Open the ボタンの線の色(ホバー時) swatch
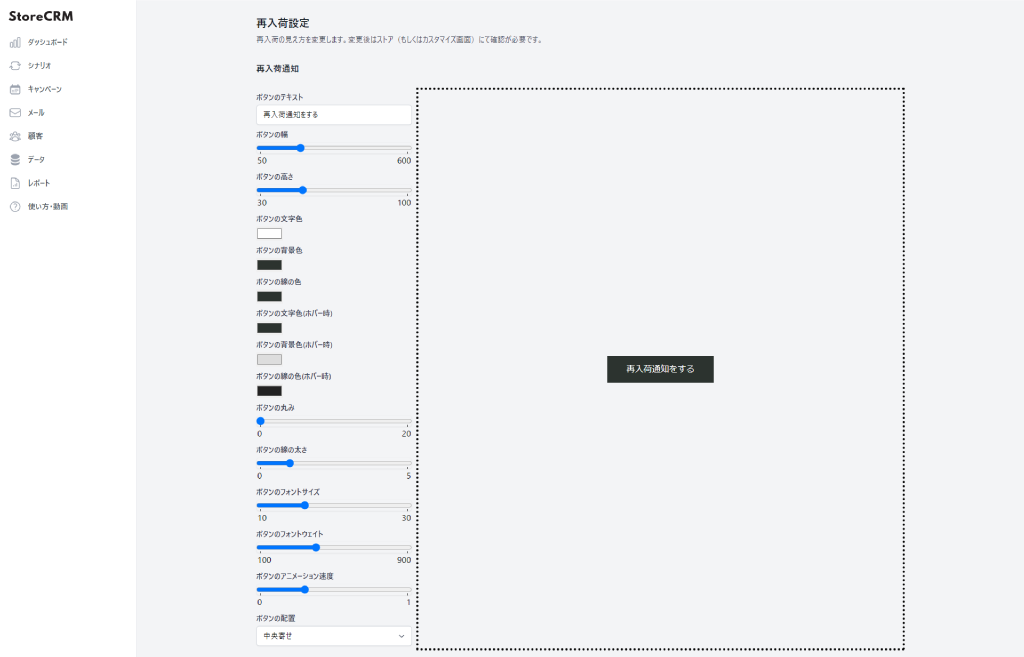The height and width of the screenshot is (657, 1024). [x=269, y=391]
